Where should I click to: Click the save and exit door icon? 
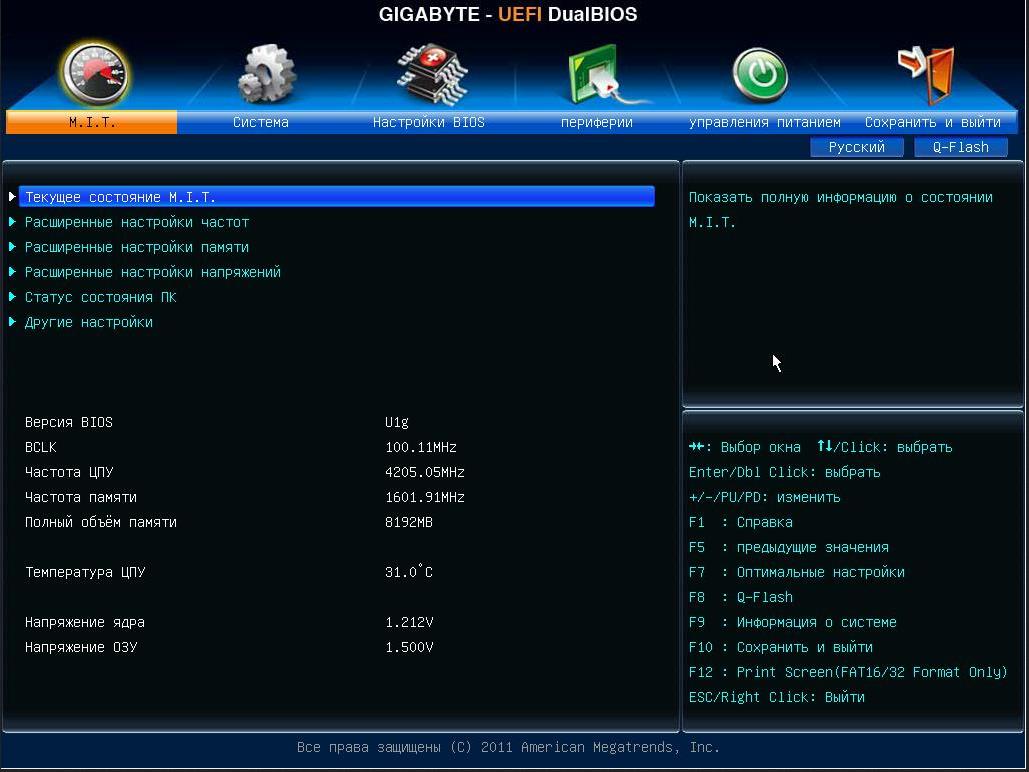click(927, 74)
